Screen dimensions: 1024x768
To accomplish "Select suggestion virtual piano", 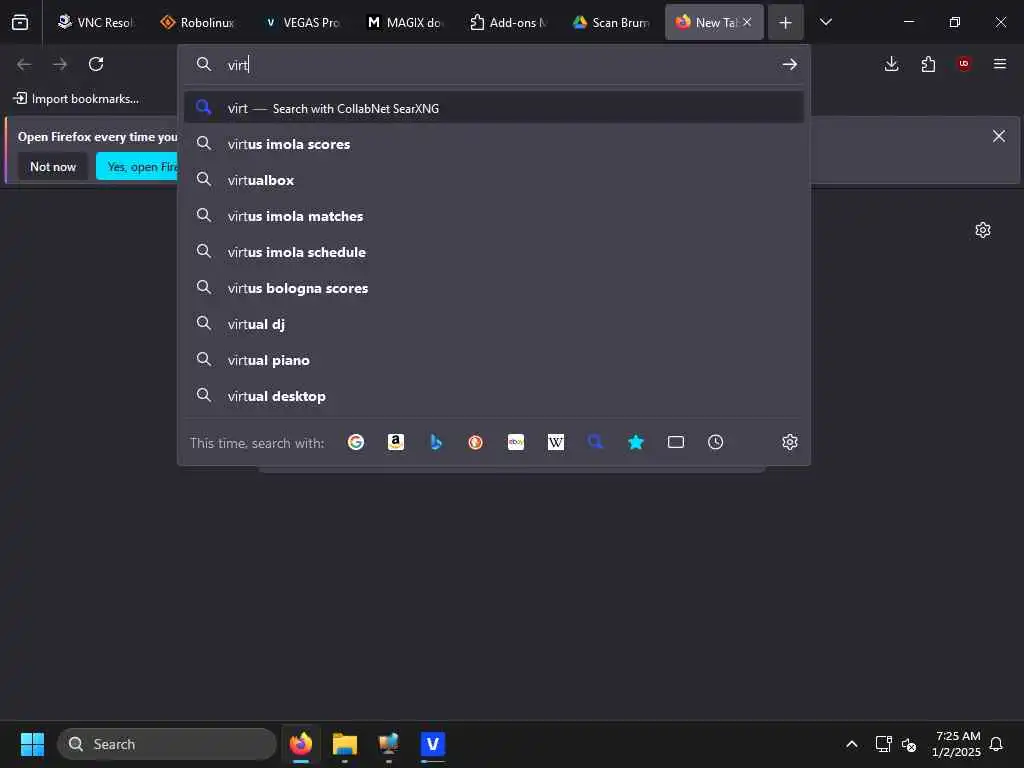I will point(494,360).
